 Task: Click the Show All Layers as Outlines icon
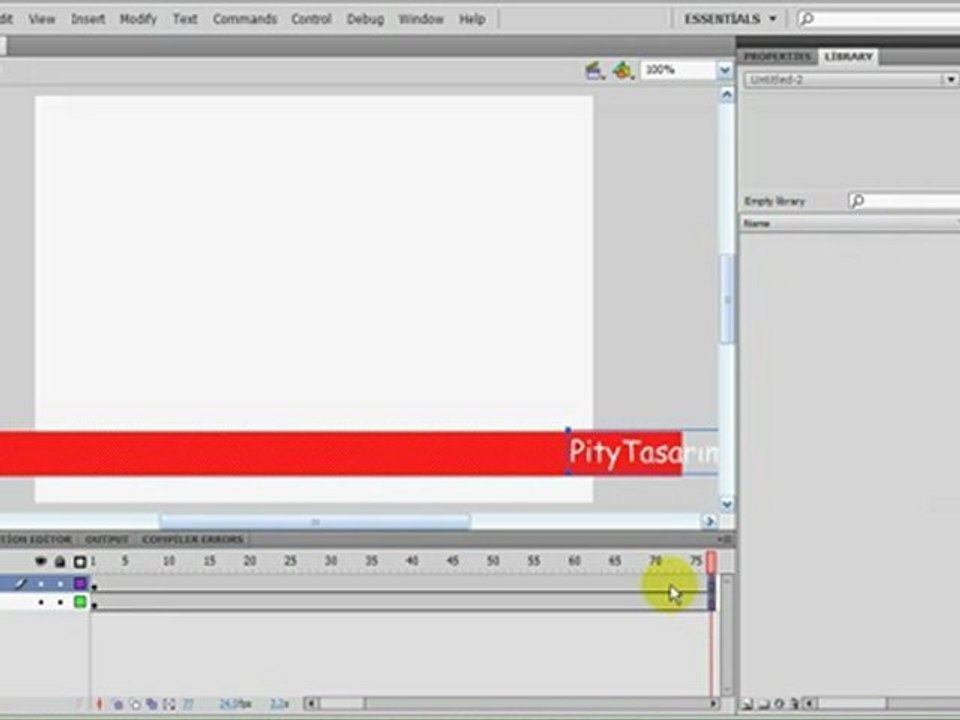[80, 561]
